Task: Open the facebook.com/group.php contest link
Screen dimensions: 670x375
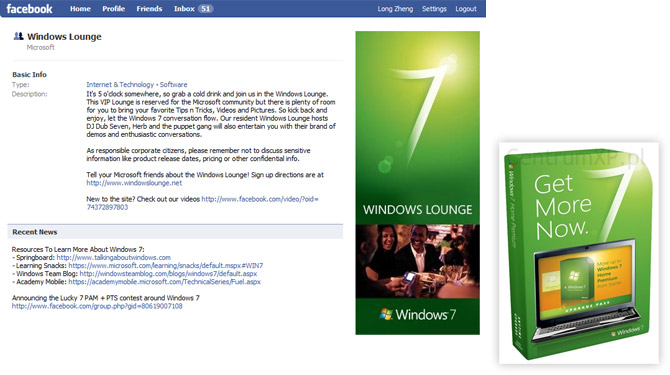Action: 97,306
